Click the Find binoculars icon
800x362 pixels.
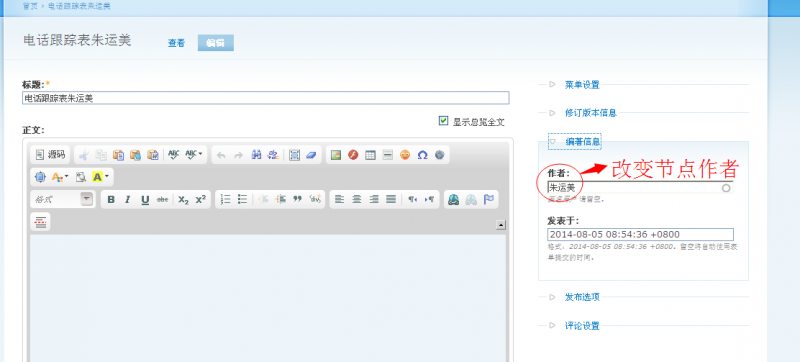coord(256,155)
